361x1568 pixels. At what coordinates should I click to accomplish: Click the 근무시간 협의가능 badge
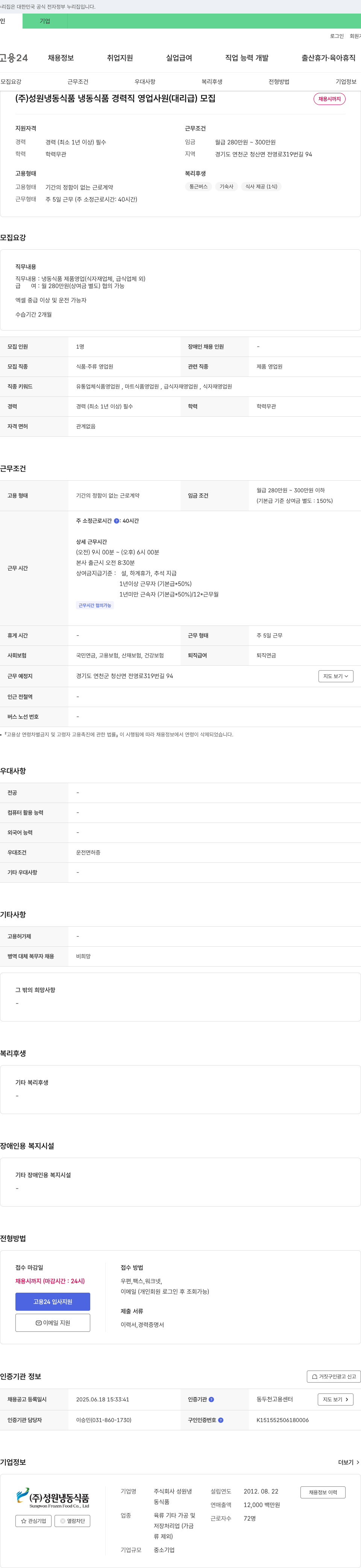coord(95,606)
